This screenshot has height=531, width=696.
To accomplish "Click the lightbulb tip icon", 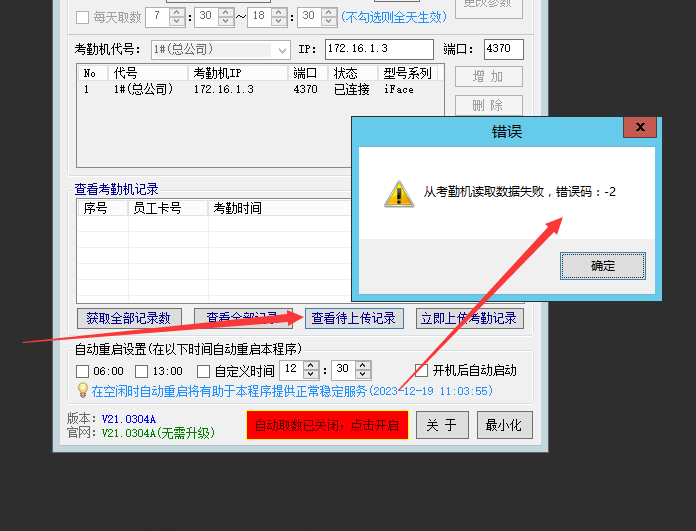I will 83,390.
